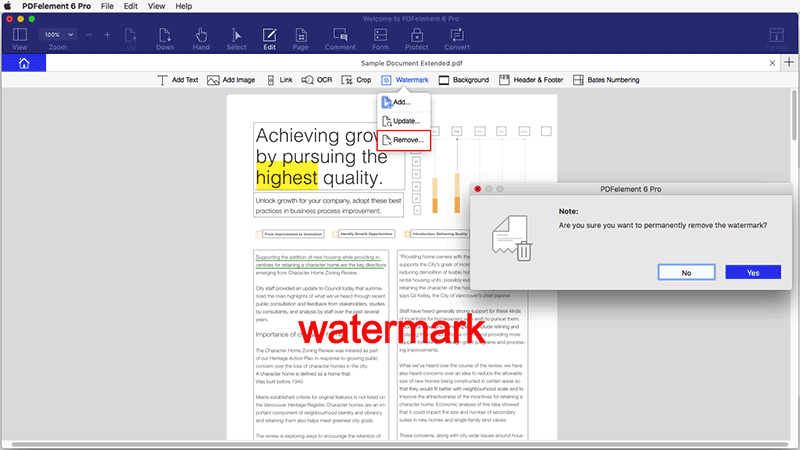Screen dimensions: 800x450
Task: Open Header & Footer options
Action: tap(531, 80)
